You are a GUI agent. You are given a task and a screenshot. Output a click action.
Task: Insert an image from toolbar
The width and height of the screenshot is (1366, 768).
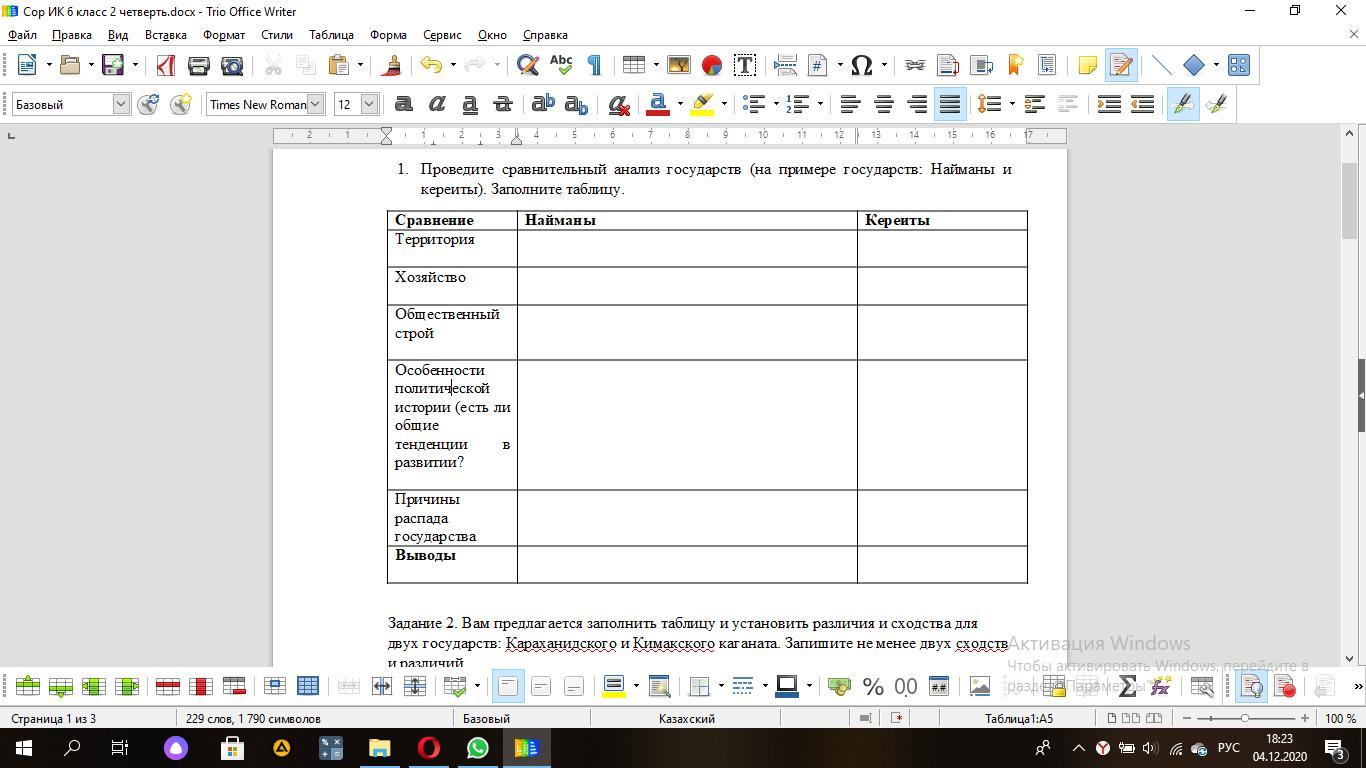point(679,65)
